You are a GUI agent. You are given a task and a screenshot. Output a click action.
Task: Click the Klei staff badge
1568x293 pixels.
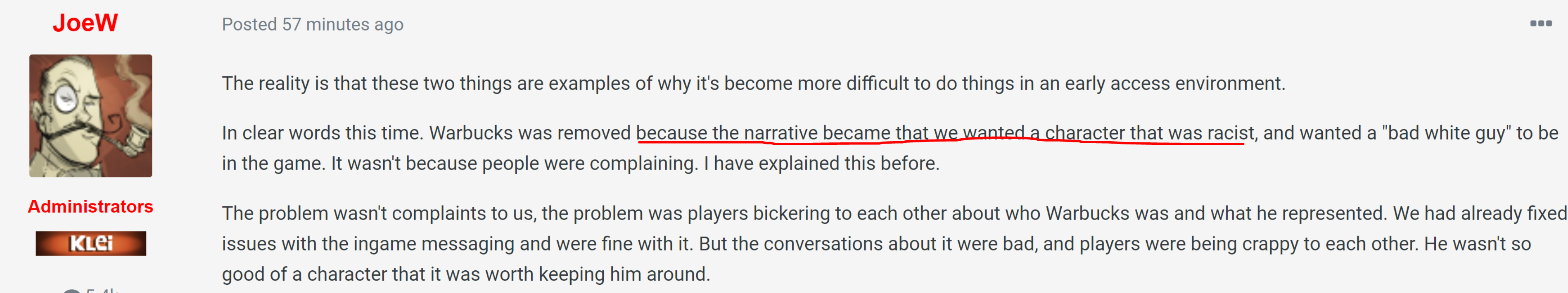(91, 243)
